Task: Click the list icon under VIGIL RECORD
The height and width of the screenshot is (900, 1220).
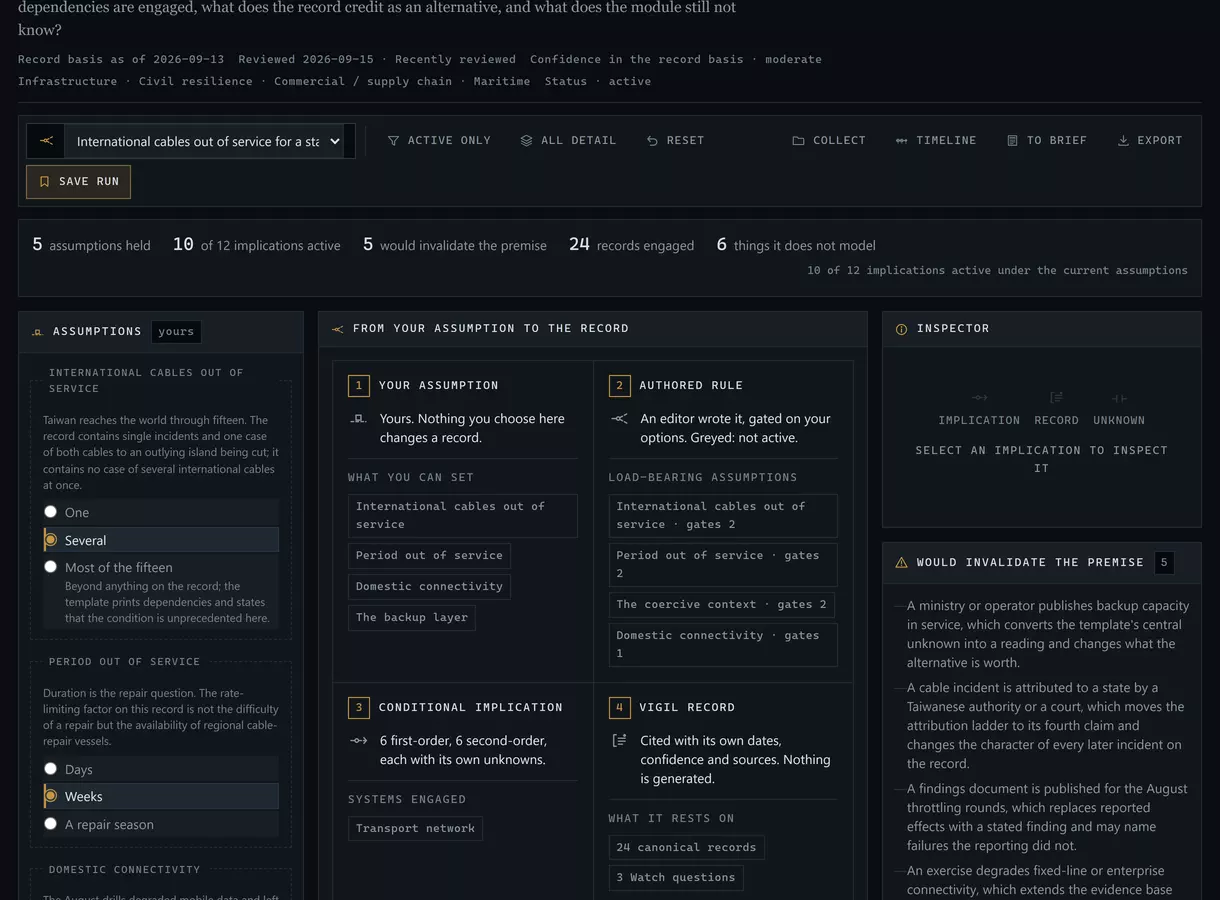Action: pos(619,741)
